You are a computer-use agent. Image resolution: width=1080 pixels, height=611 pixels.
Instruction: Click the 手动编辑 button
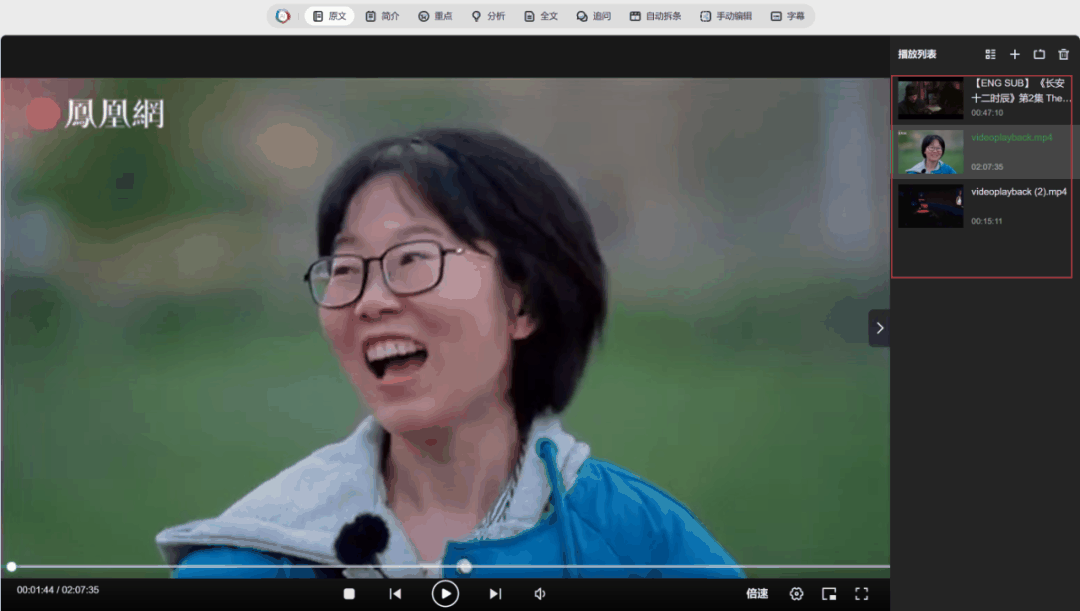click(726, 16)
